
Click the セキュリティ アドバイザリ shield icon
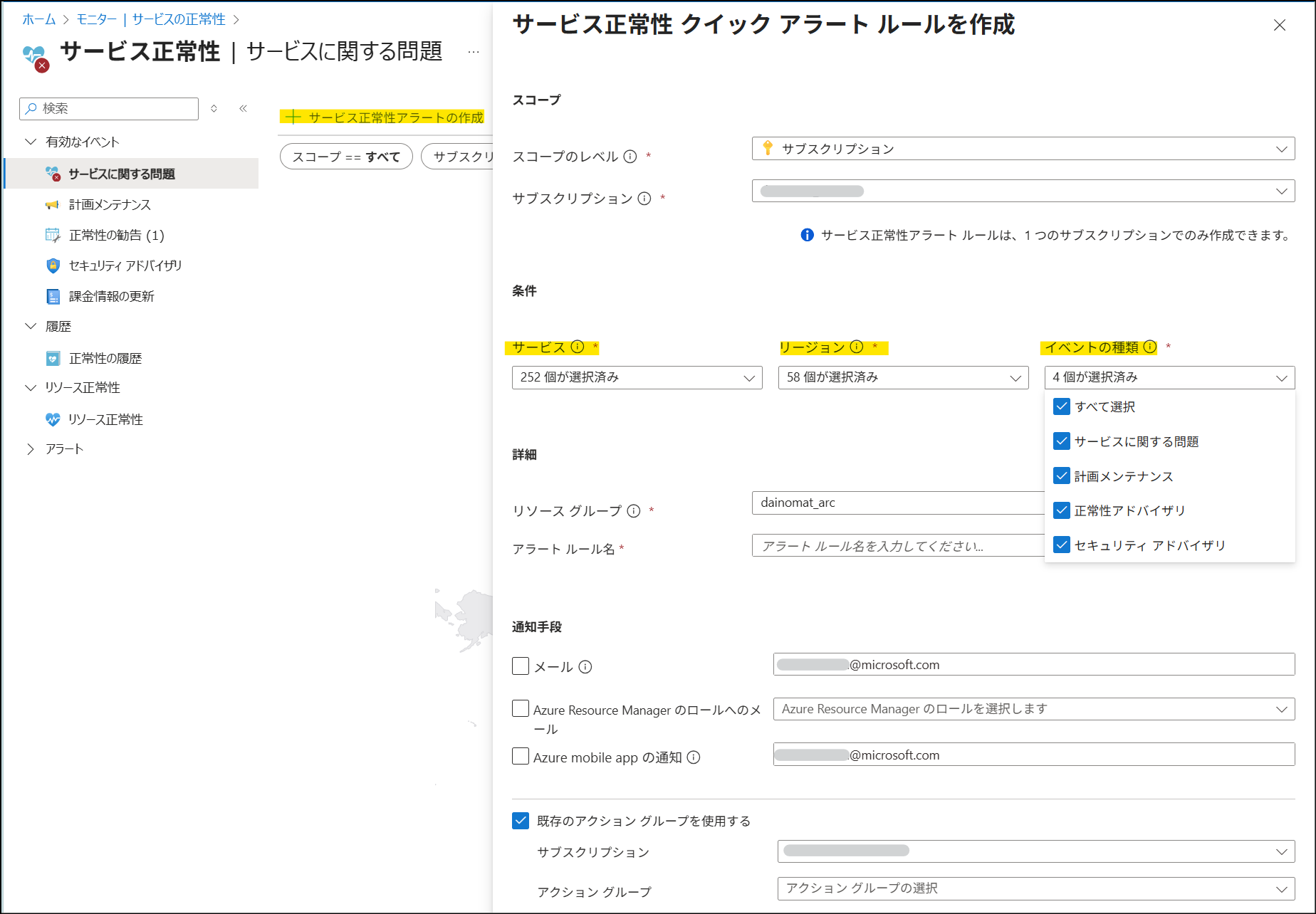tap(53, 266)
